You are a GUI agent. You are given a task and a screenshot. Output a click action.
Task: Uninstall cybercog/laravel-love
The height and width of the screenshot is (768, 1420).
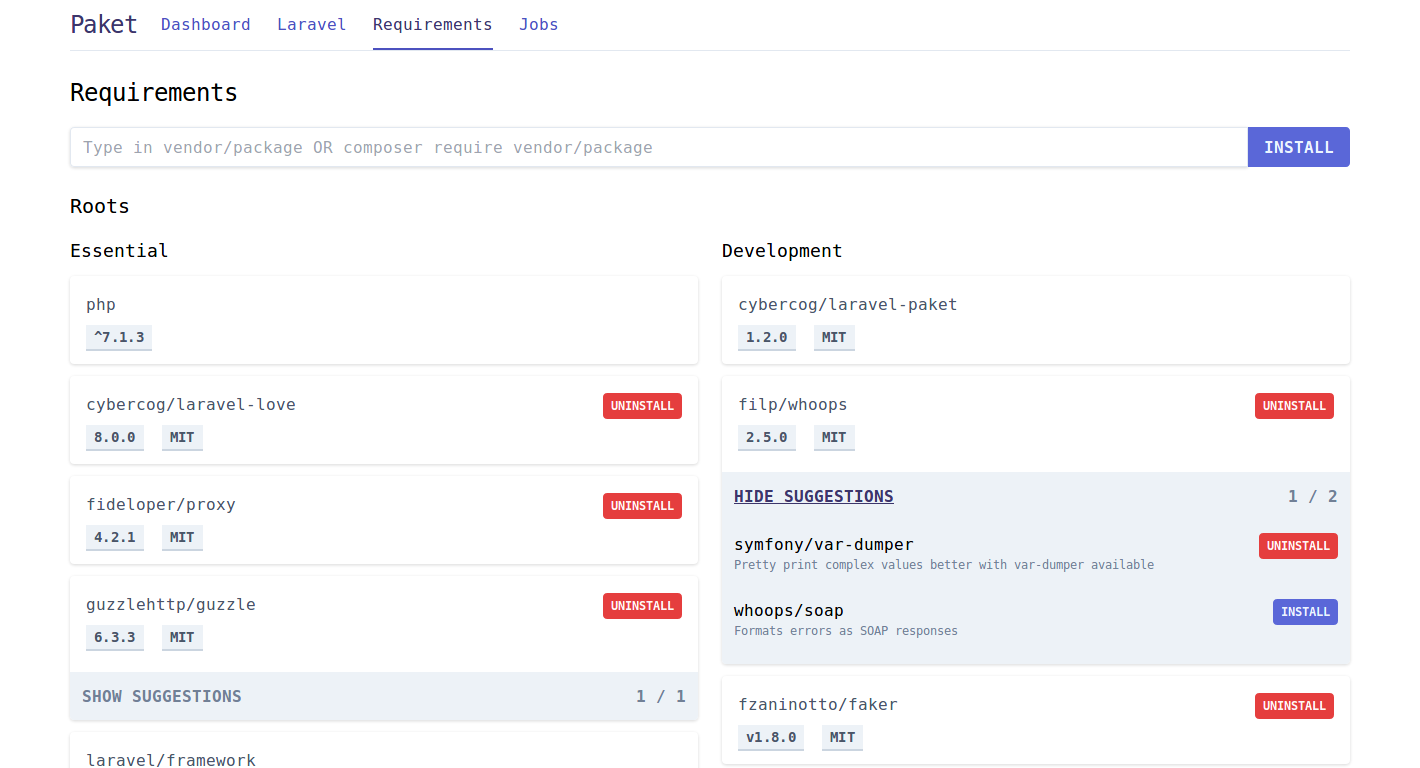coord(642,406)
